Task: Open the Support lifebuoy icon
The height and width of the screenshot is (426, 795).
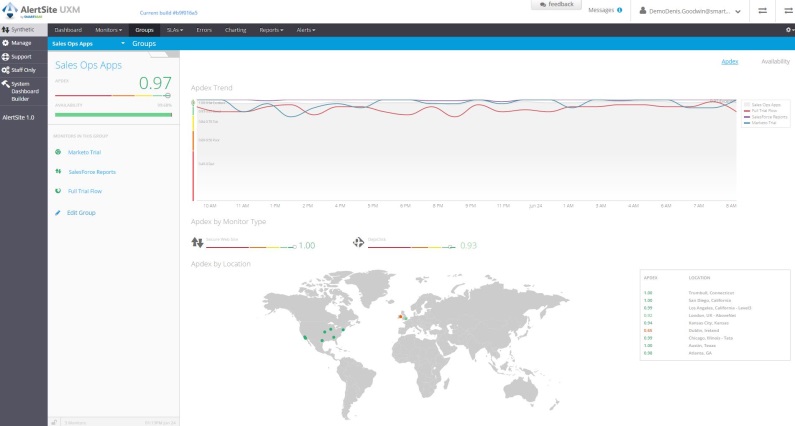Action: point(5,57)
